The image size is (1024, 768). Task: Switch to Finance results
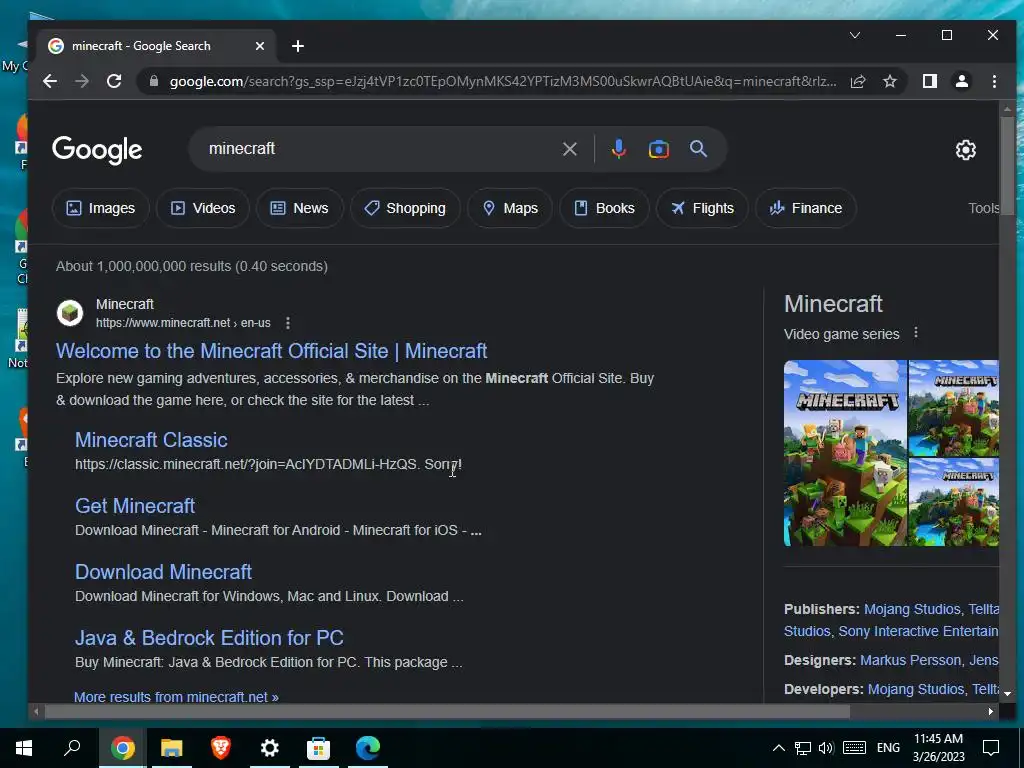806,208
